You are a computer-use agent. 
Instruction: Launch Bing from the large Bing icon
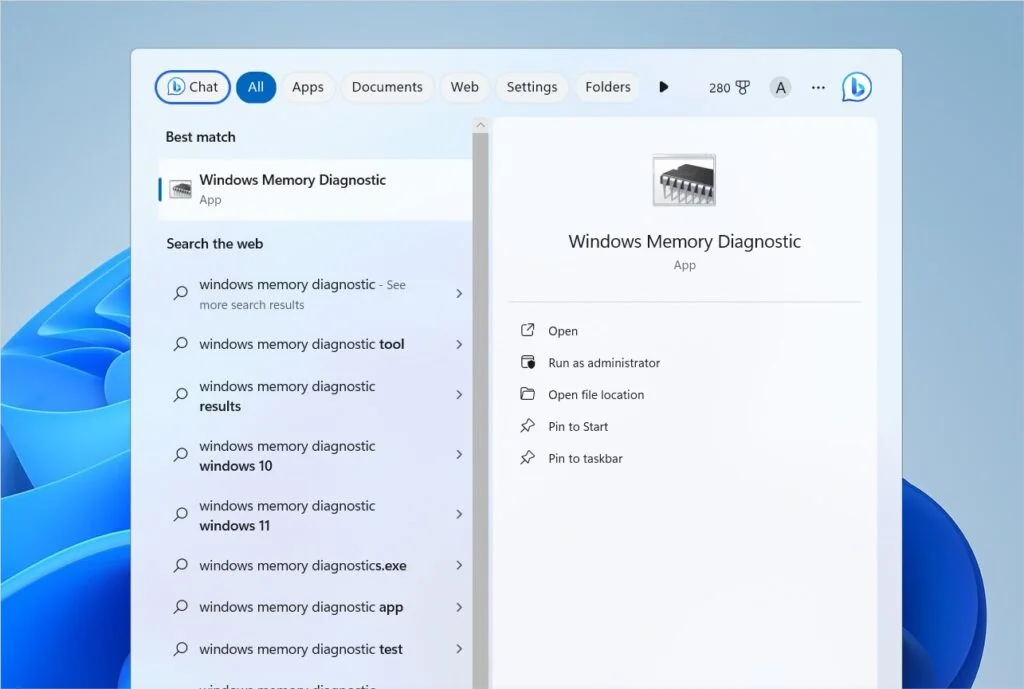click(x=856, y=87)
